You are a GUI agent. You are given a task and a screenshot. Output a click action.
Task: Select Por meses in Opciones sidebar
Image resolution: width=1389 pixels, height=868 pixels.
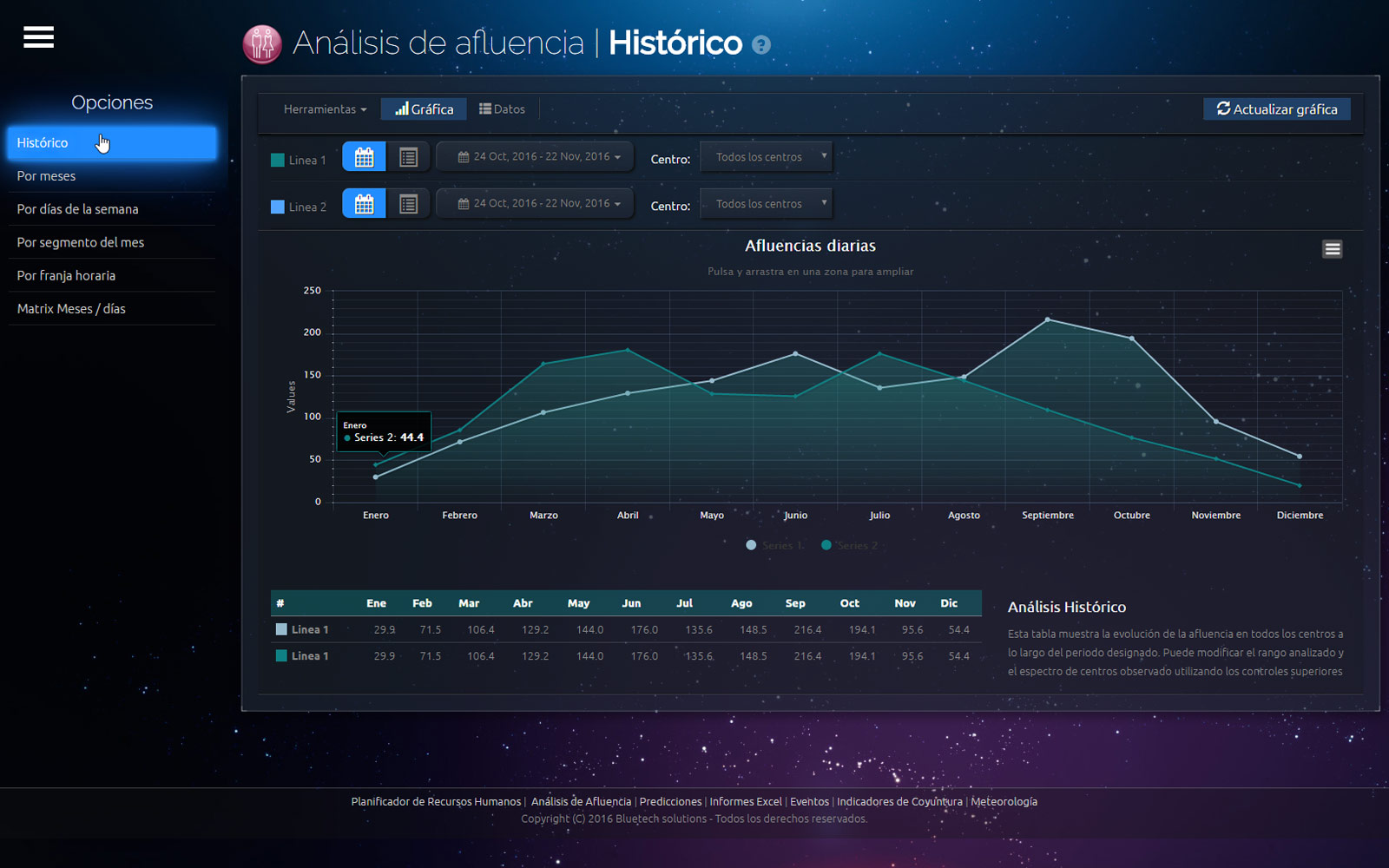(47, 176)
